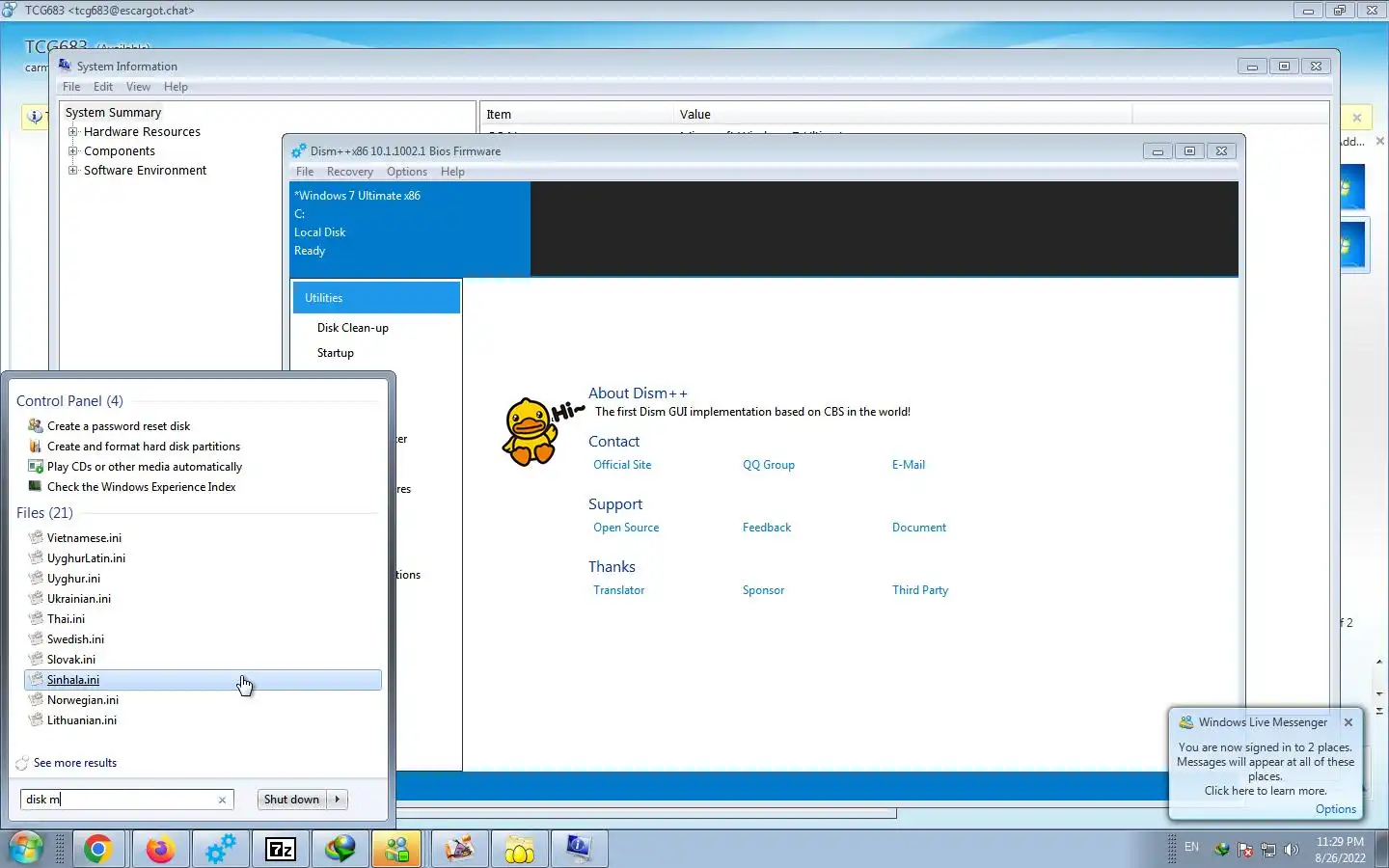The image size is (1389, 868).
Task: Click the network tray icon
Action: [1268, 850]
